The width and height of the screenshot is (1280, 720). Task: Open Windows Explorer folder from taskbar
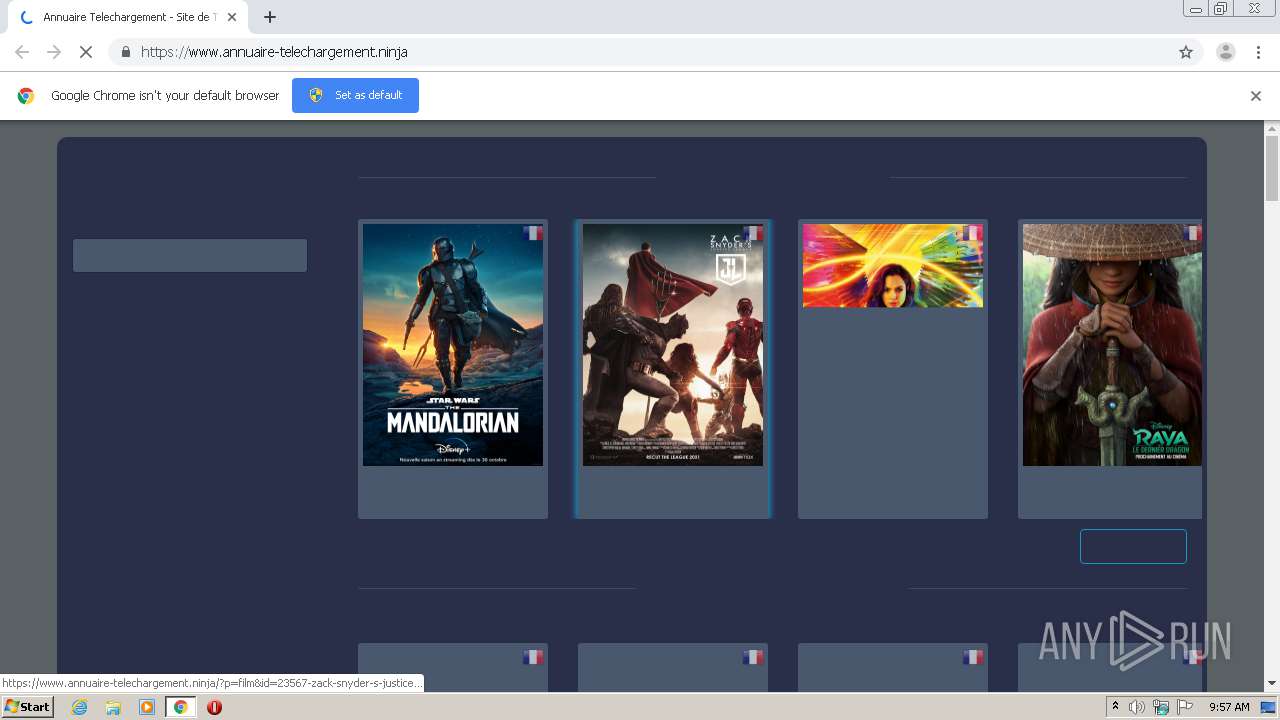coord(113,707)
